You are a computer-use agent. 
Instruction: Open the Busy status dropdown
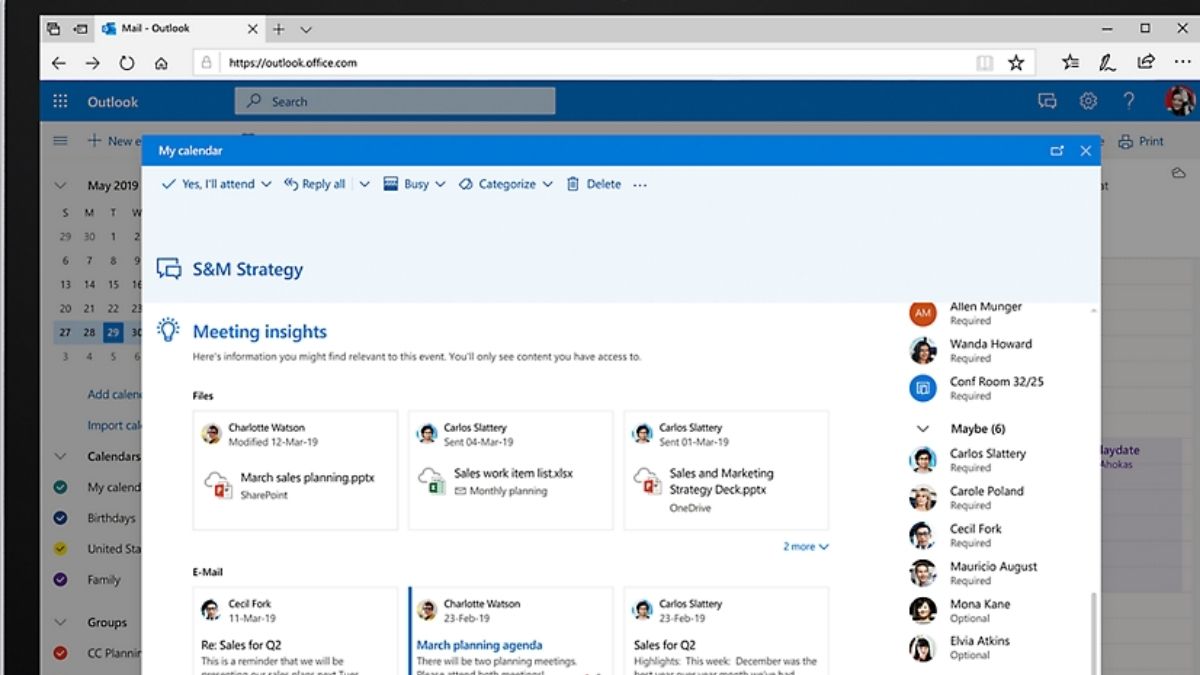[415, 184]
